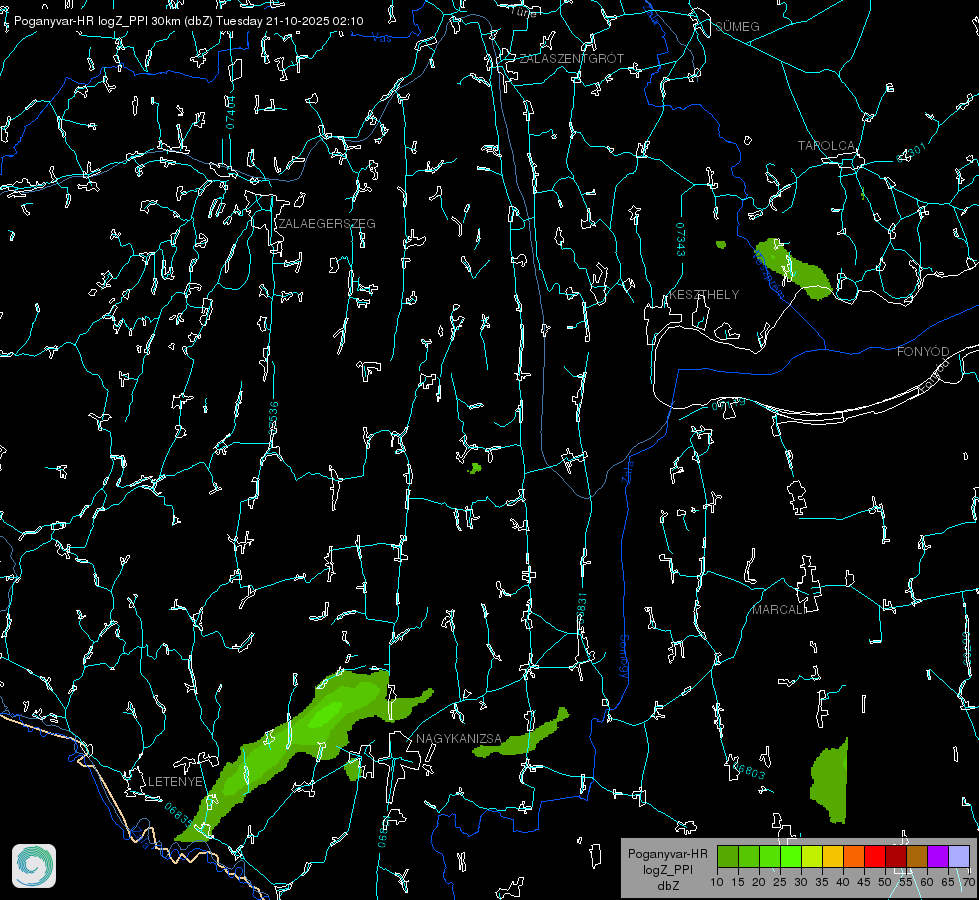The image size is (979, 900).
Task: Click the purple 60–65 dBZ legend swatch
Action: coord(938,856)
